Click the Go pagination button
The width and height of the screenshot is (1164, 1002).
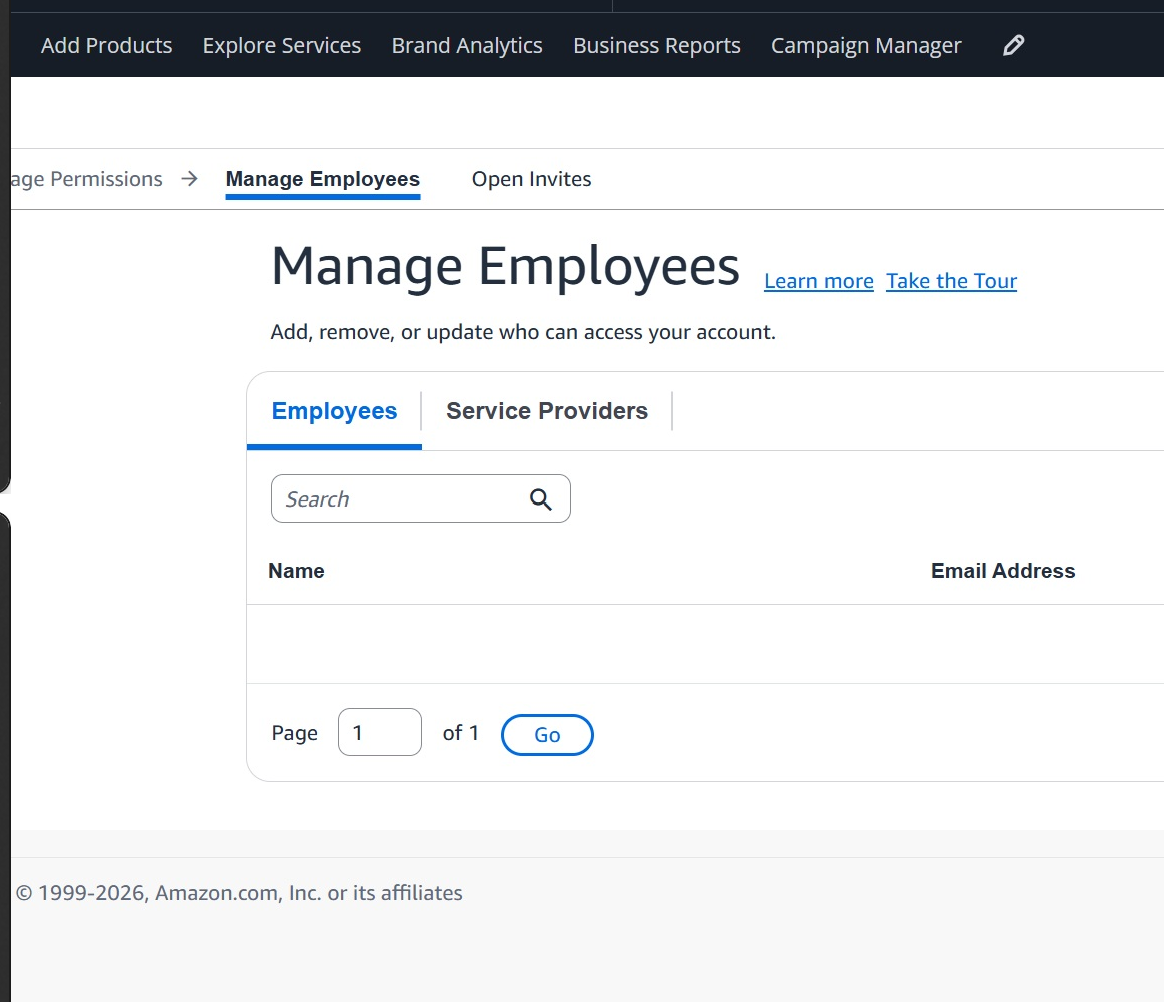pyautogui.click(x=547, y=735)
